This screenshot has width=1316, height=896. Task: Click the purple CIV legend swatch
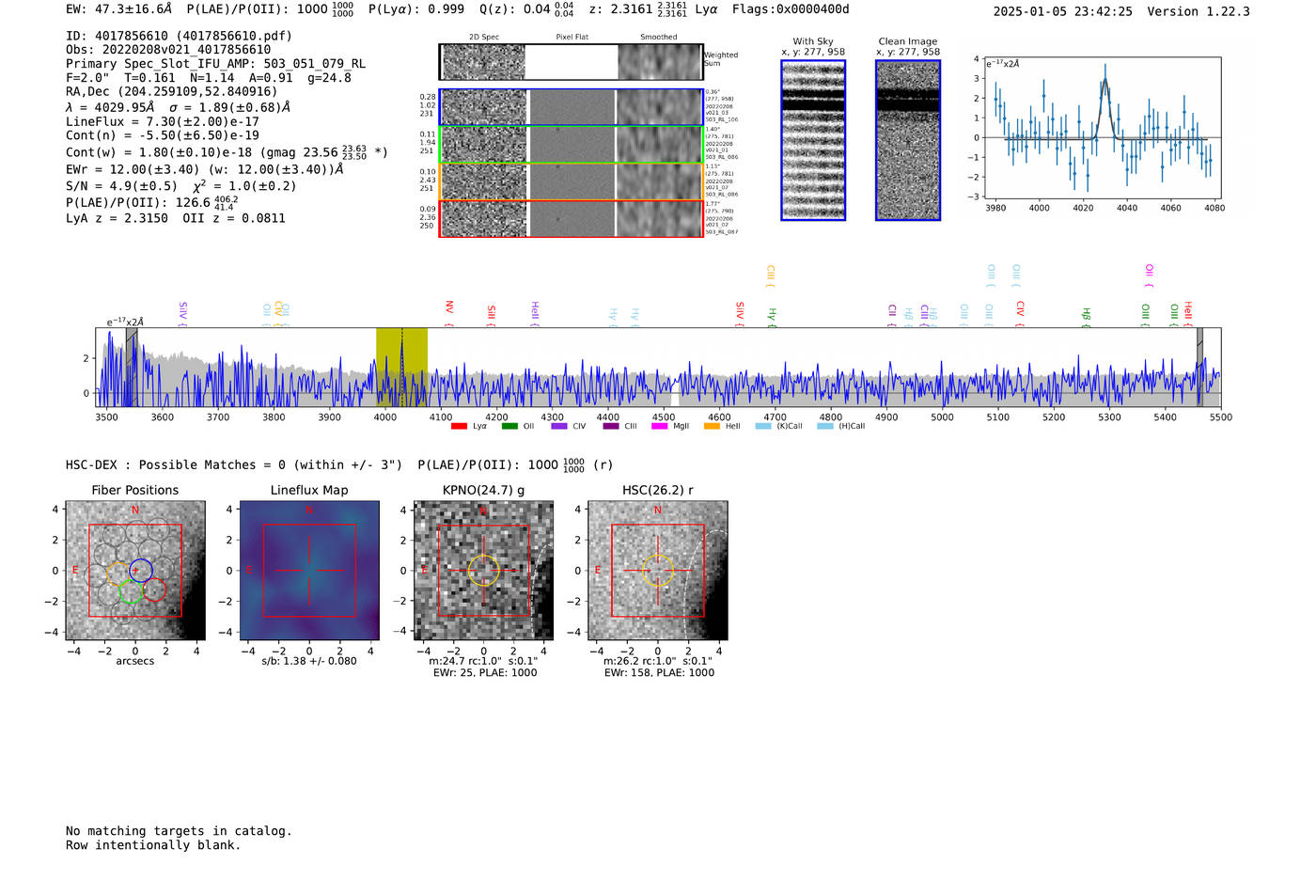[x=559, y=427]
